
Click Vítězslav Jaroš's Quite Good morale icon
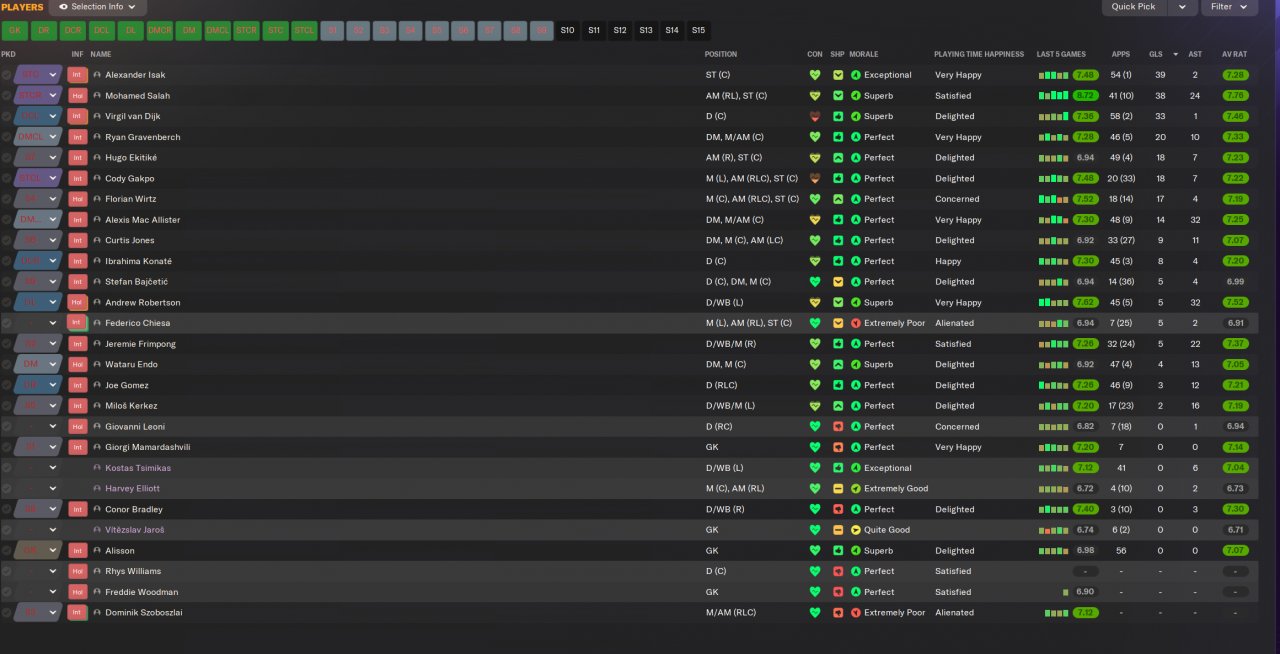856,530
